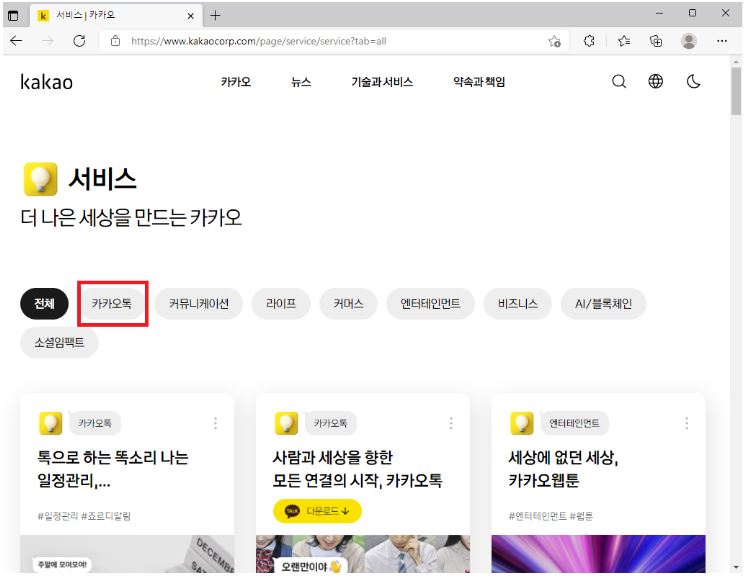749x579 pixels.
Task: Open the 뉴스 navigation menu
Action: pos(301,82)
